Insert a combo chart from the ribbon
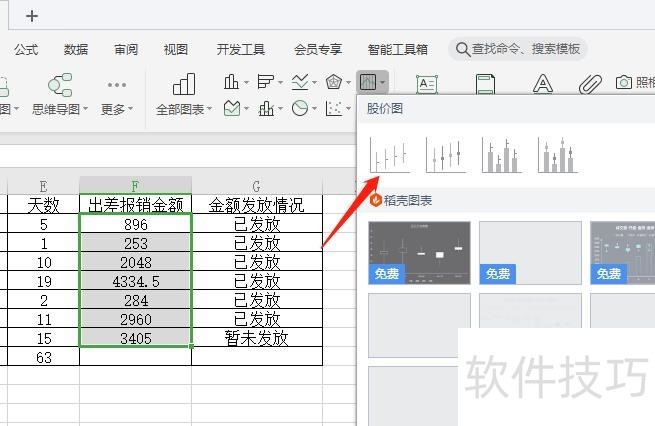 pos(270,109)
